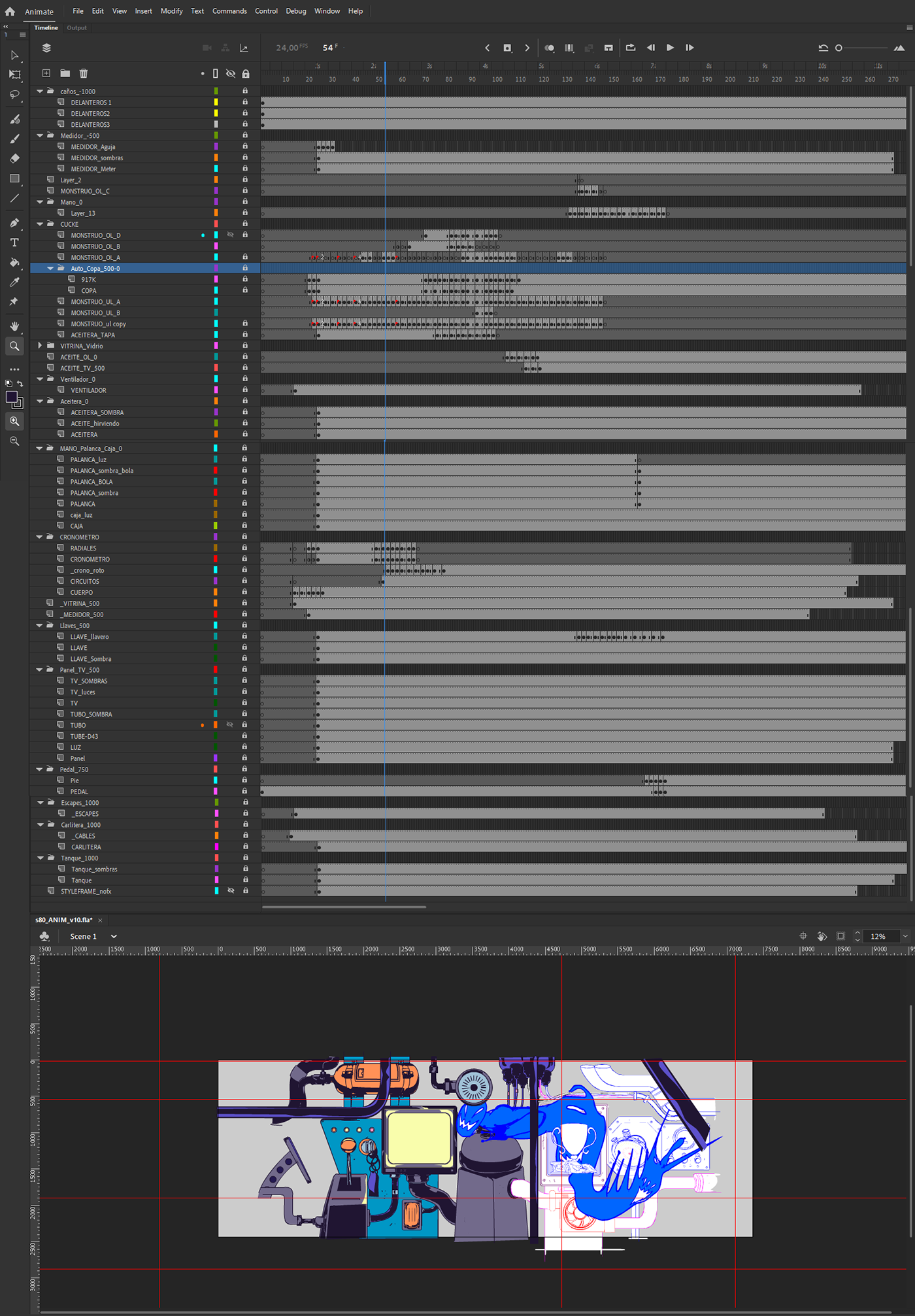Select the Zoom magnifier tool

(x=14, y=346)
